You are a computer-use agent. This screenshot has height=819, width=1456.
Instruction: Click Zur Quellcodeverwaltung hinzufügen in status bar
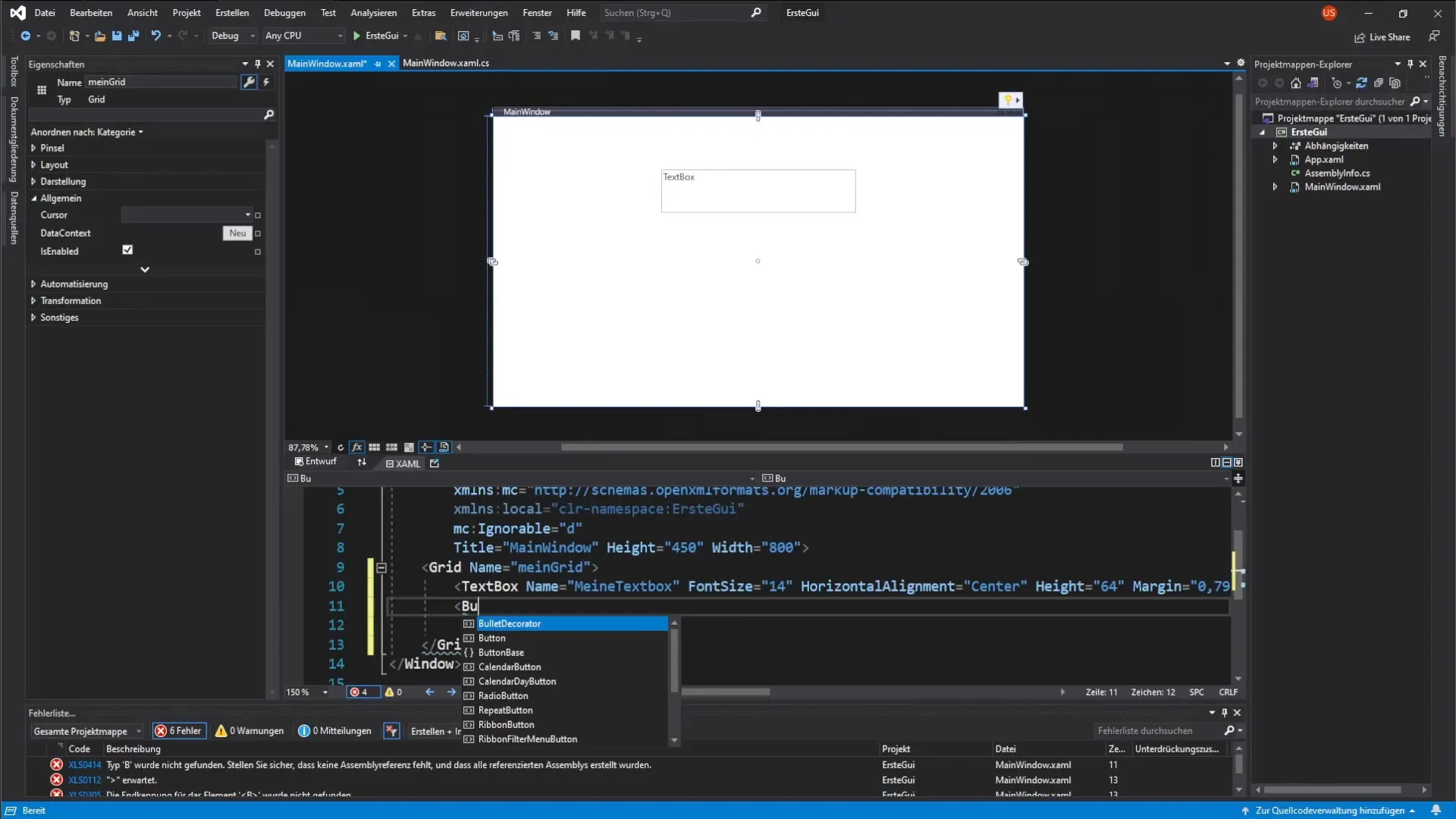click(x=1329, y=811)
